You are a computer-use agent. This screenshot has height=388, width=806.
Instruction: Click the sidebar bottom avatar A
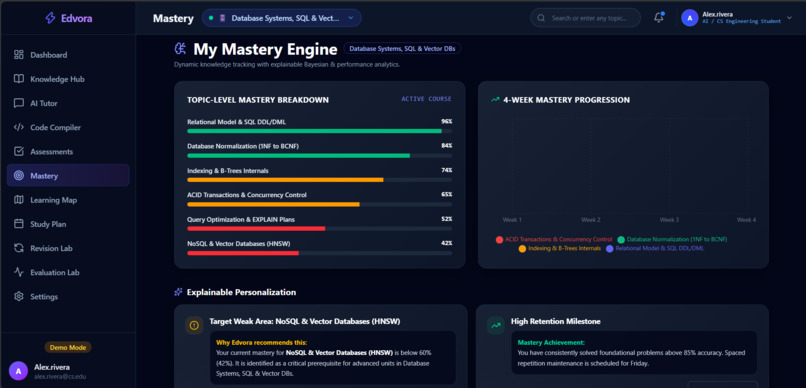[x=18, y=371]
